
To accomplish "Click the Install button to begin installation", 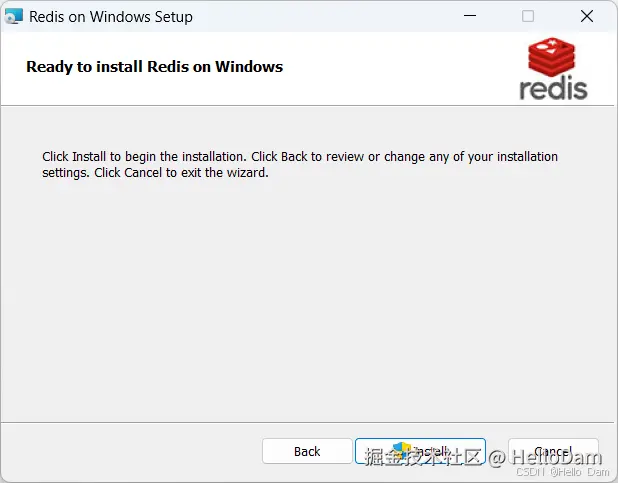I will tap(420, 451).
